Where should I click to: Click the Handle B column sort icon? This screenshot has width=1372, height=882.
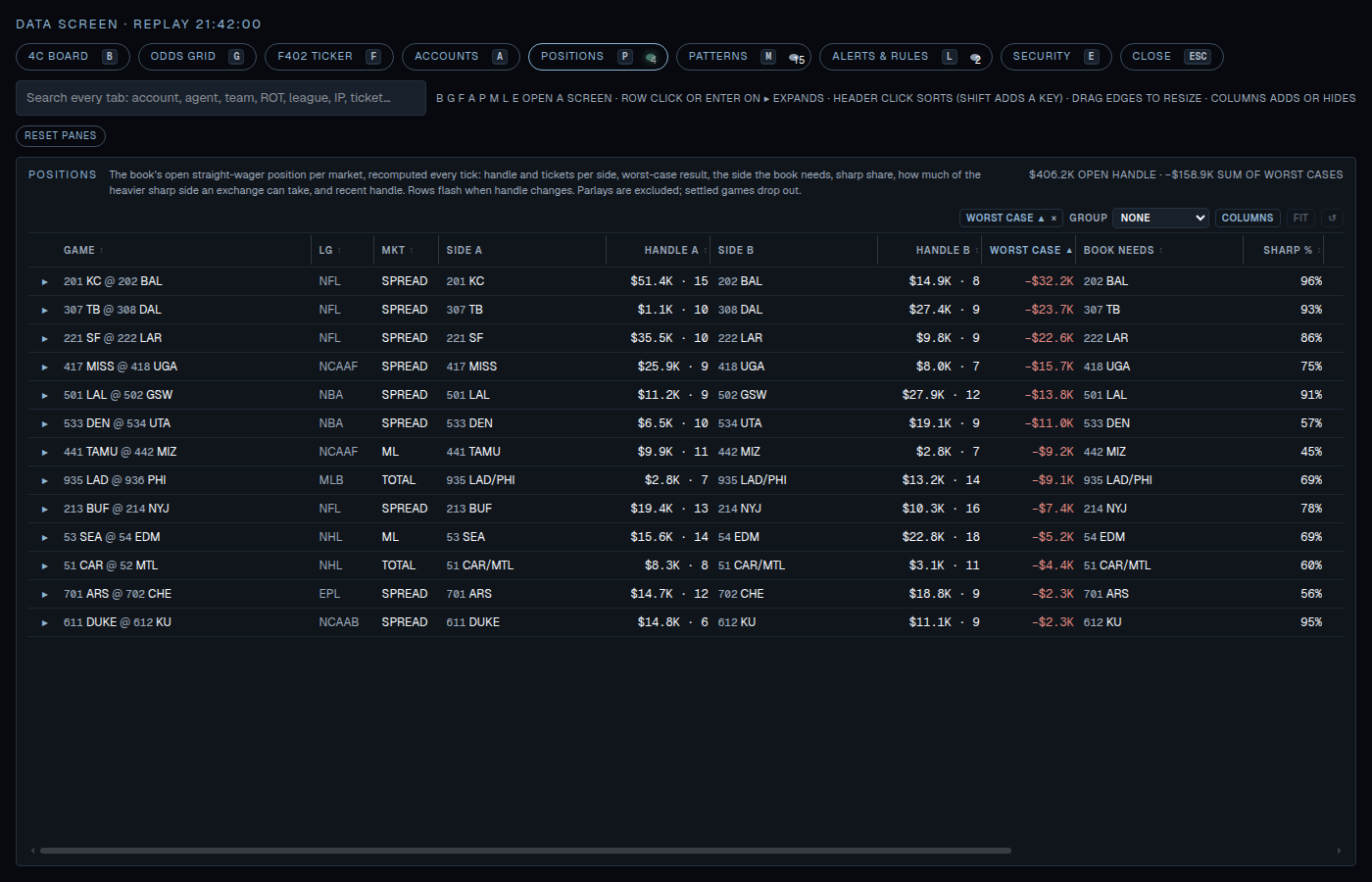click(x=977, y=251)
